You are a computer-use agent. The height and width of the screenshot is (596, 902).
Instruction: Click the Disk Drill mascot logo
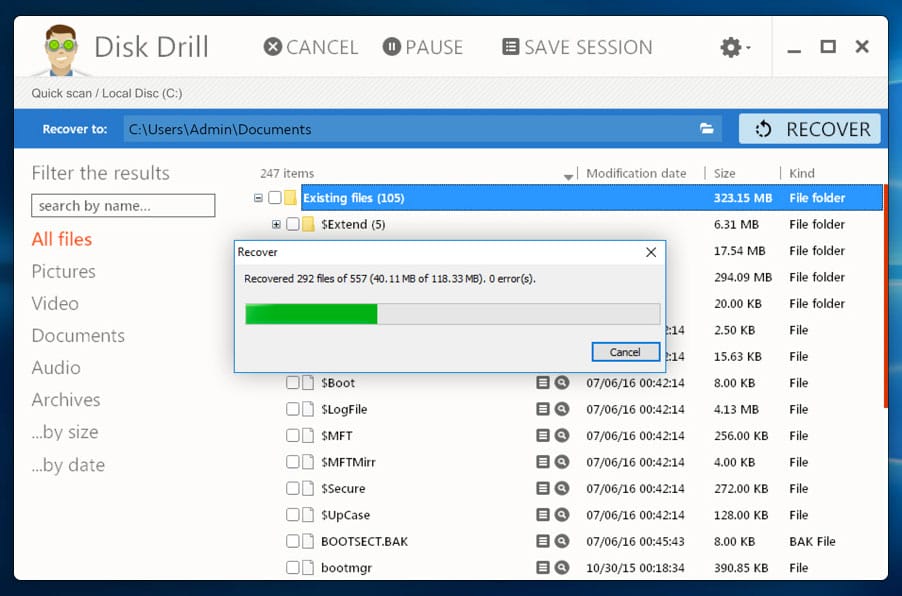click(x=57, y=48)
